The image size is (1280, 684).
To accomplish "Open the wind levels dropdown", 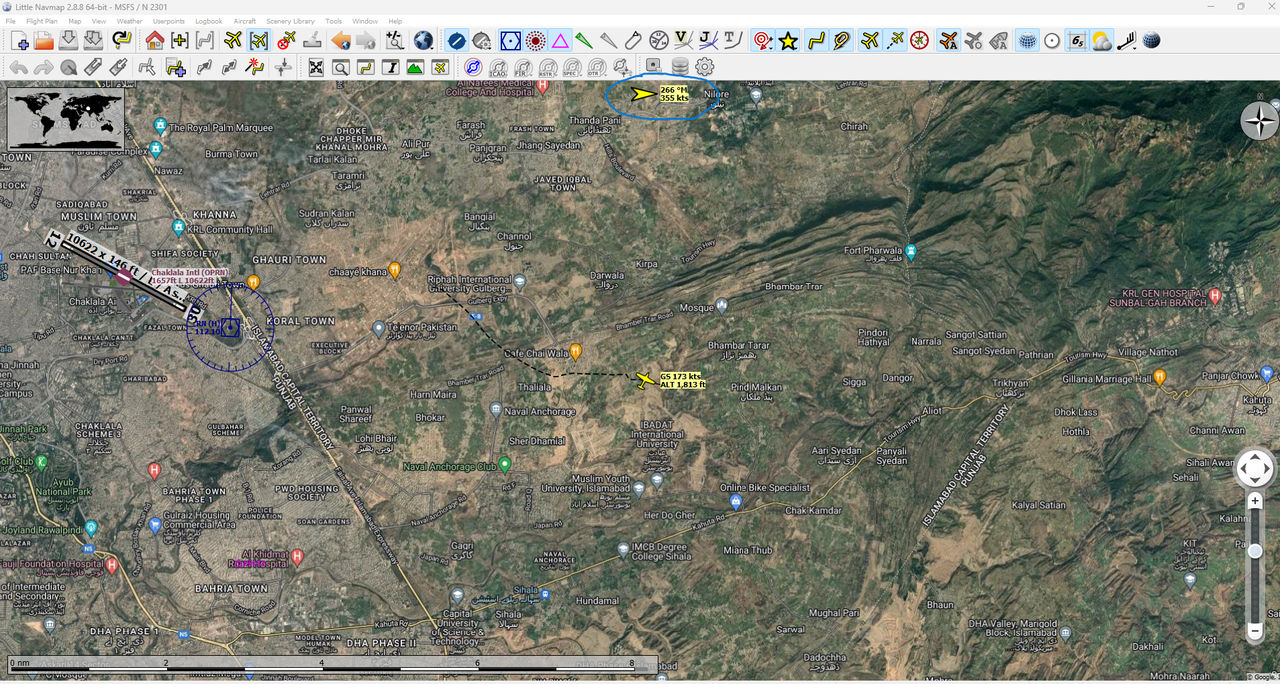I will pyautogui.click(x=1126, y=41).
